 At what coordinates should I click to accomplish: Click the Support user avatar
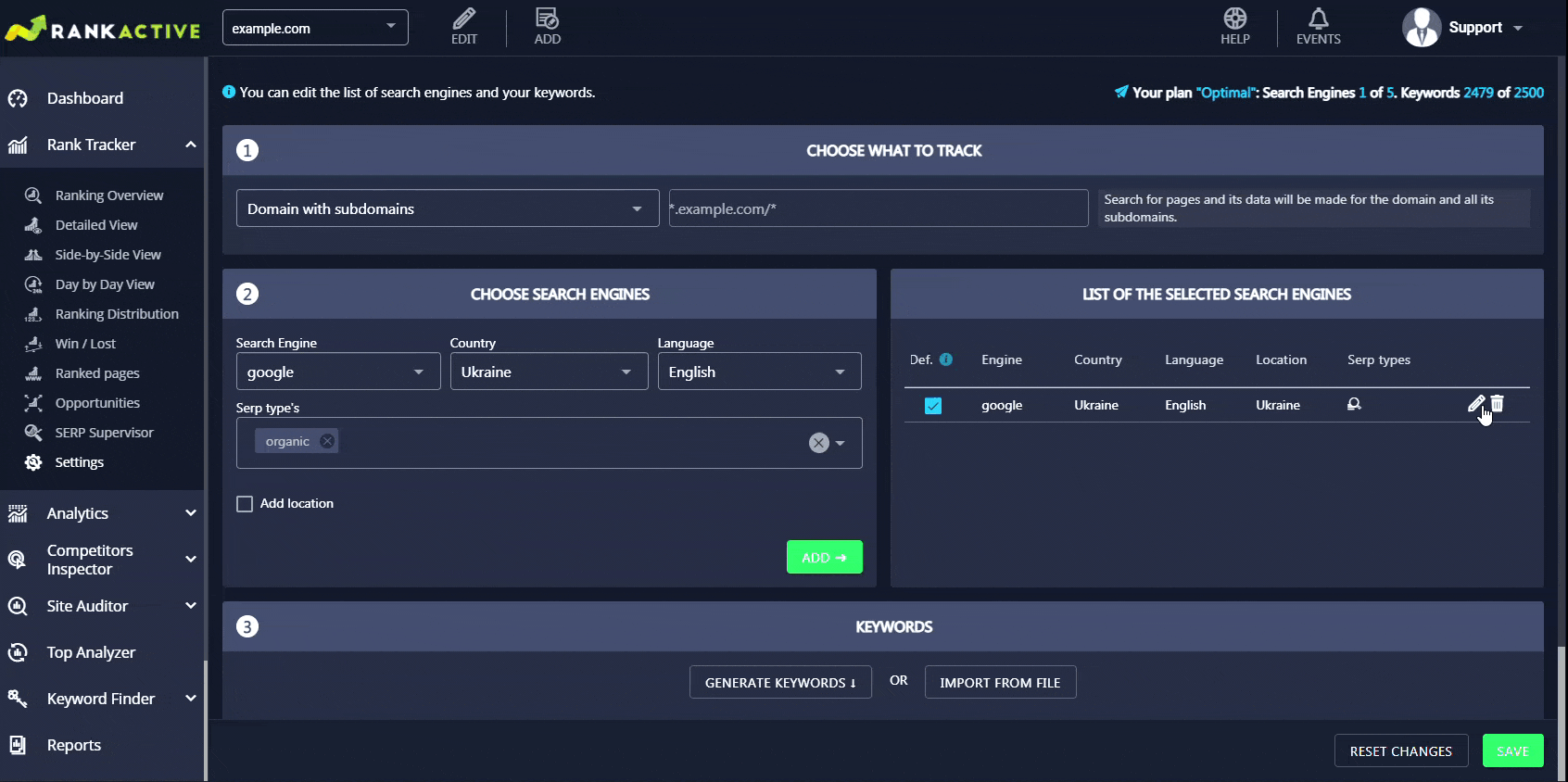(1422, 27)
